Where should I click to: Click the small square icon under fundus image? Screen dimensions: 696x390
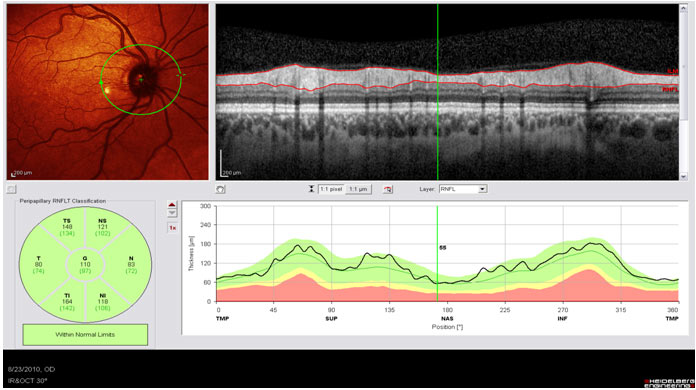coord(11,189)
